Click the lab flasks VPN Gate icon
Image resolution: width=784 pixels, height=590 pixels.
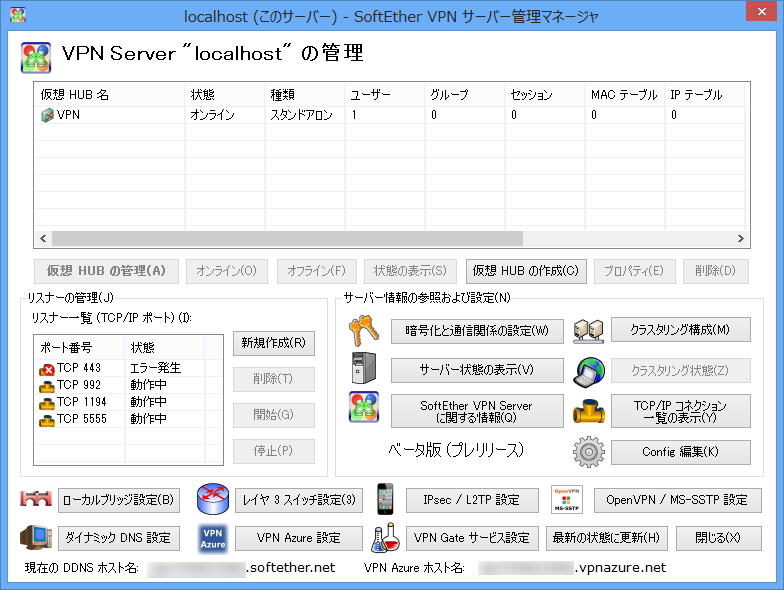(x=385, y=538)
